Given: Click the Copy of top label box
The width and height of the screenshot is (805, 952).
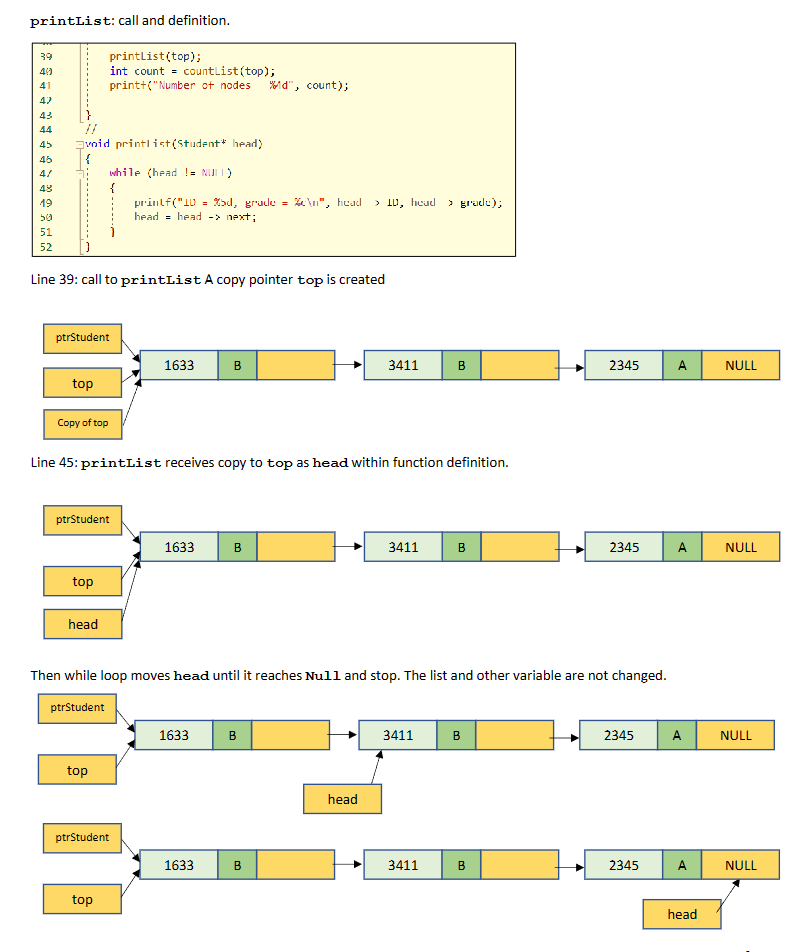Looking at the screenshot, I should [82, 423].
